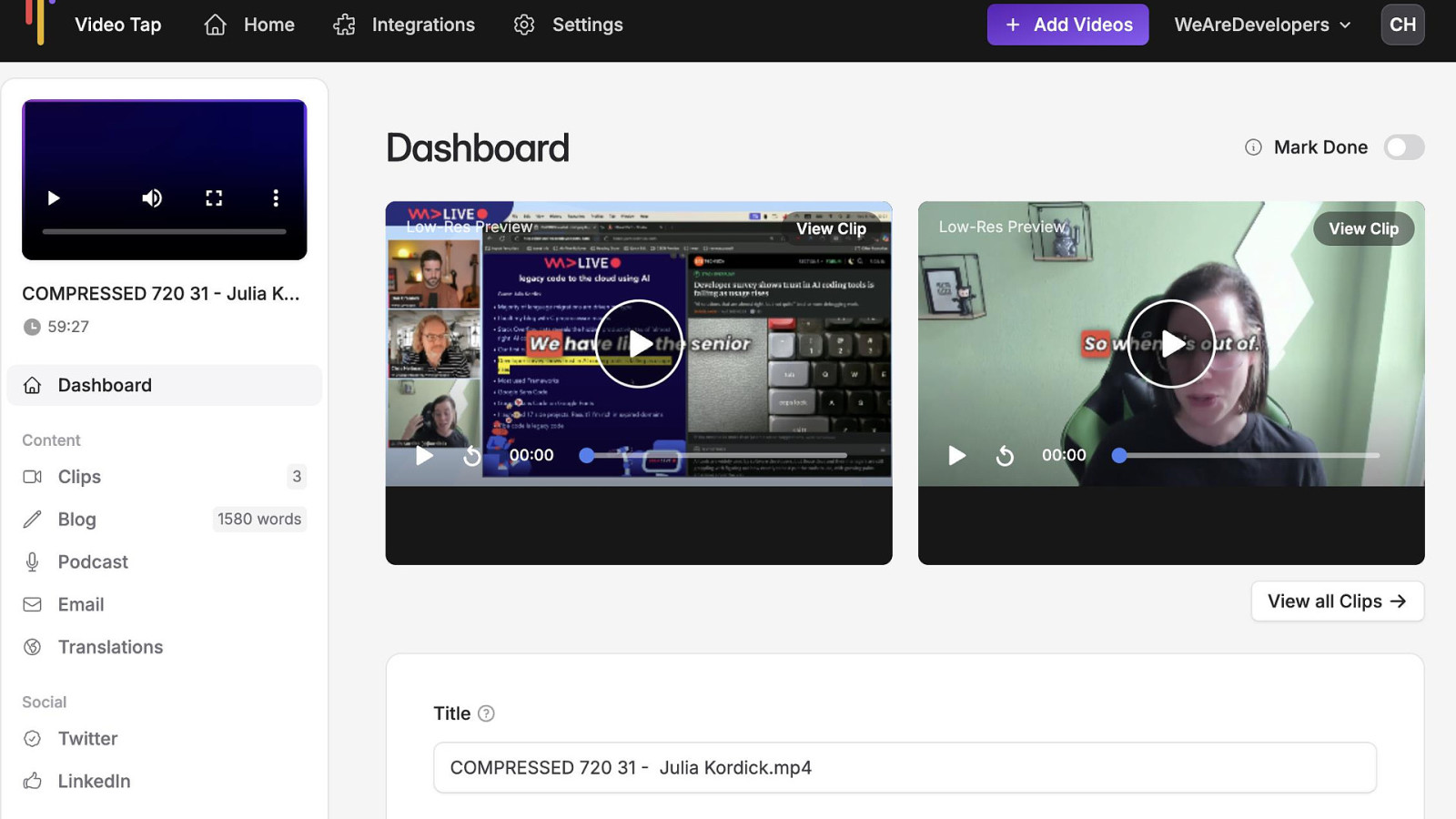Click View Clip on the first video
1456x819 pixels.
click(x=831, y=228)
